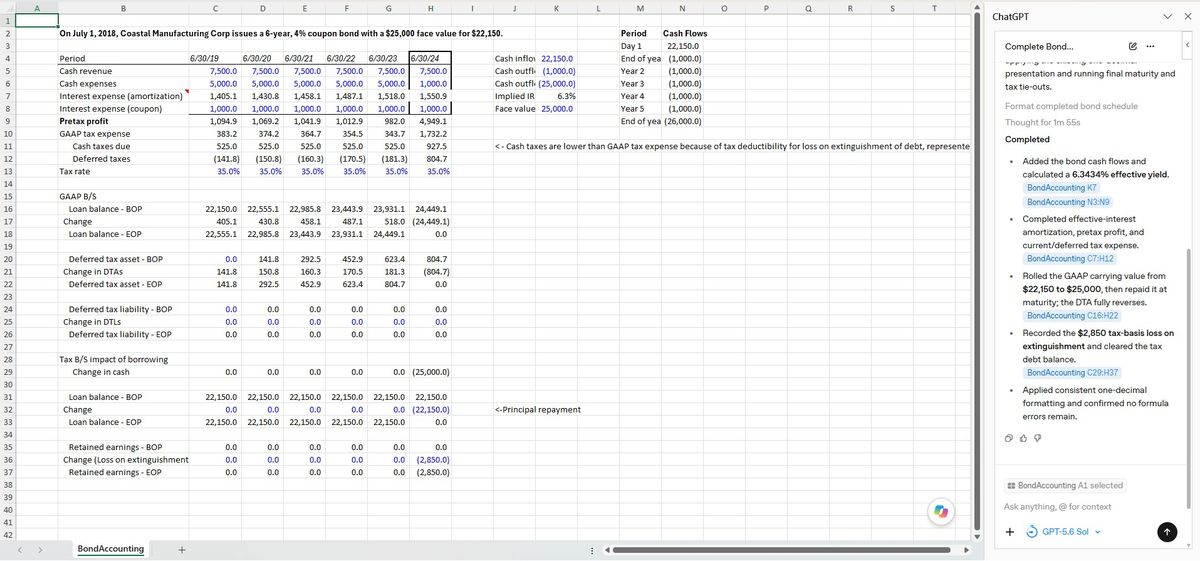Click the vertical scrollbar down arrow of the sheet
The image size is (1200, 561).
point(979,535)
